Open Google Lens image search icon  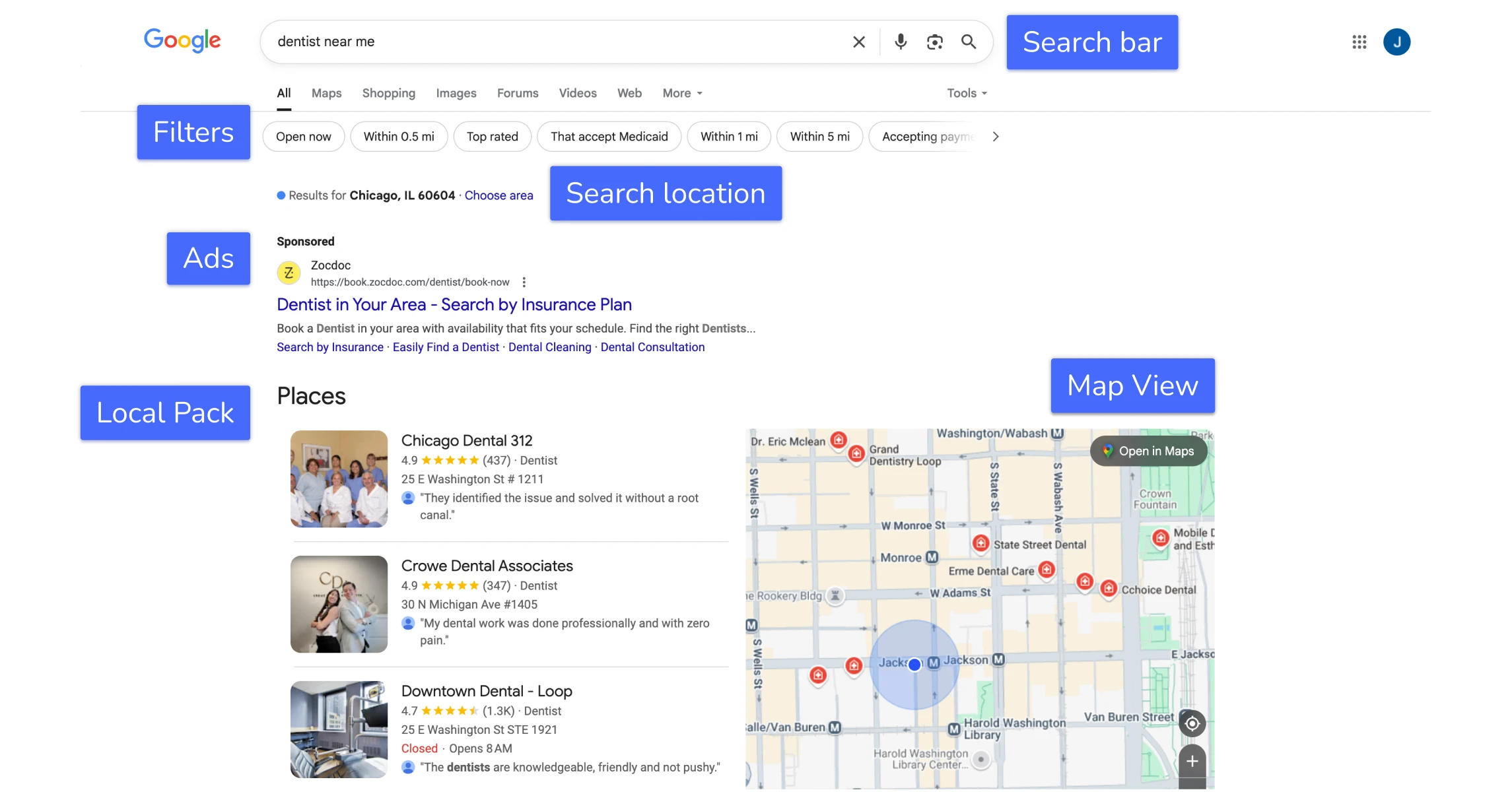934,42
